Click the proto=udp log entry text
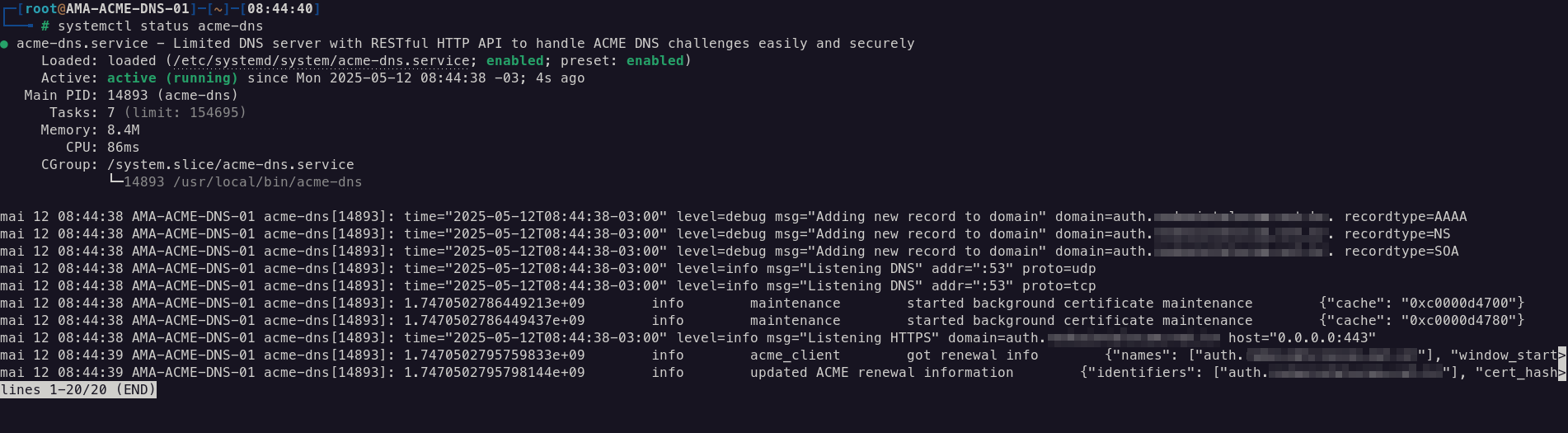The image size is (1568, 433). click(x=1059, y=269)
